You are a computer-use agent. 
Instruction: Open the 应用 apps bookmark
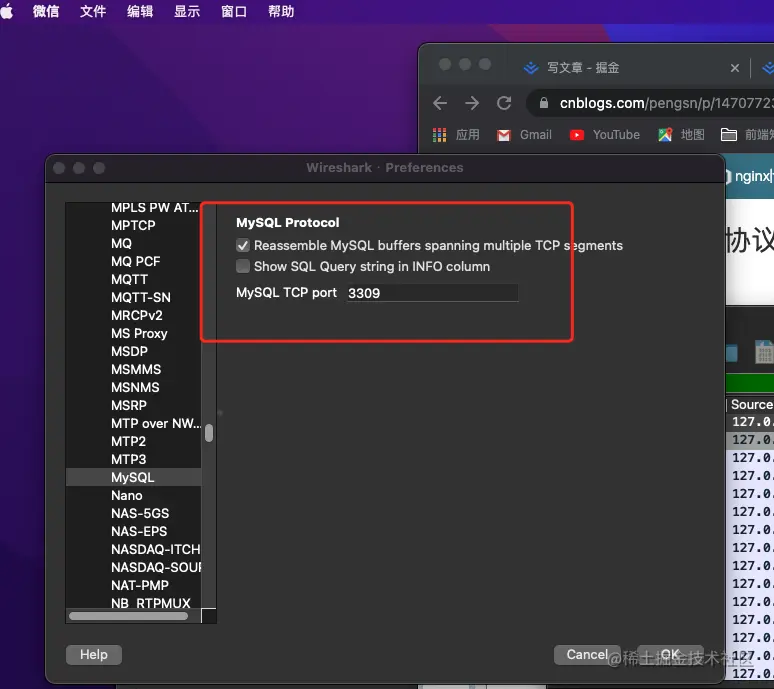pos(456,135)
